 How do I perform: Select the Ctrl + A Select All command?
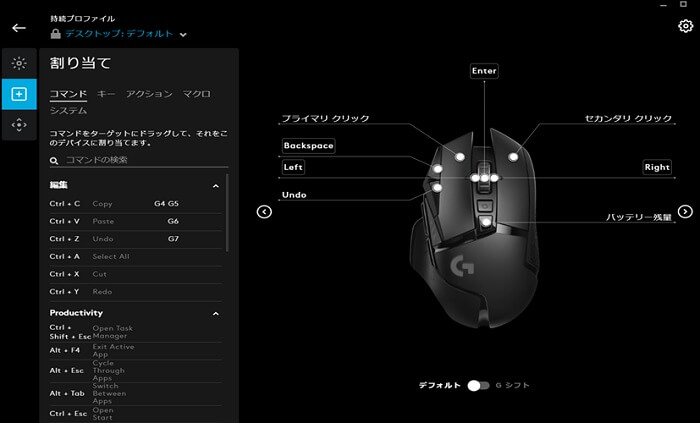tap(136, 257)
